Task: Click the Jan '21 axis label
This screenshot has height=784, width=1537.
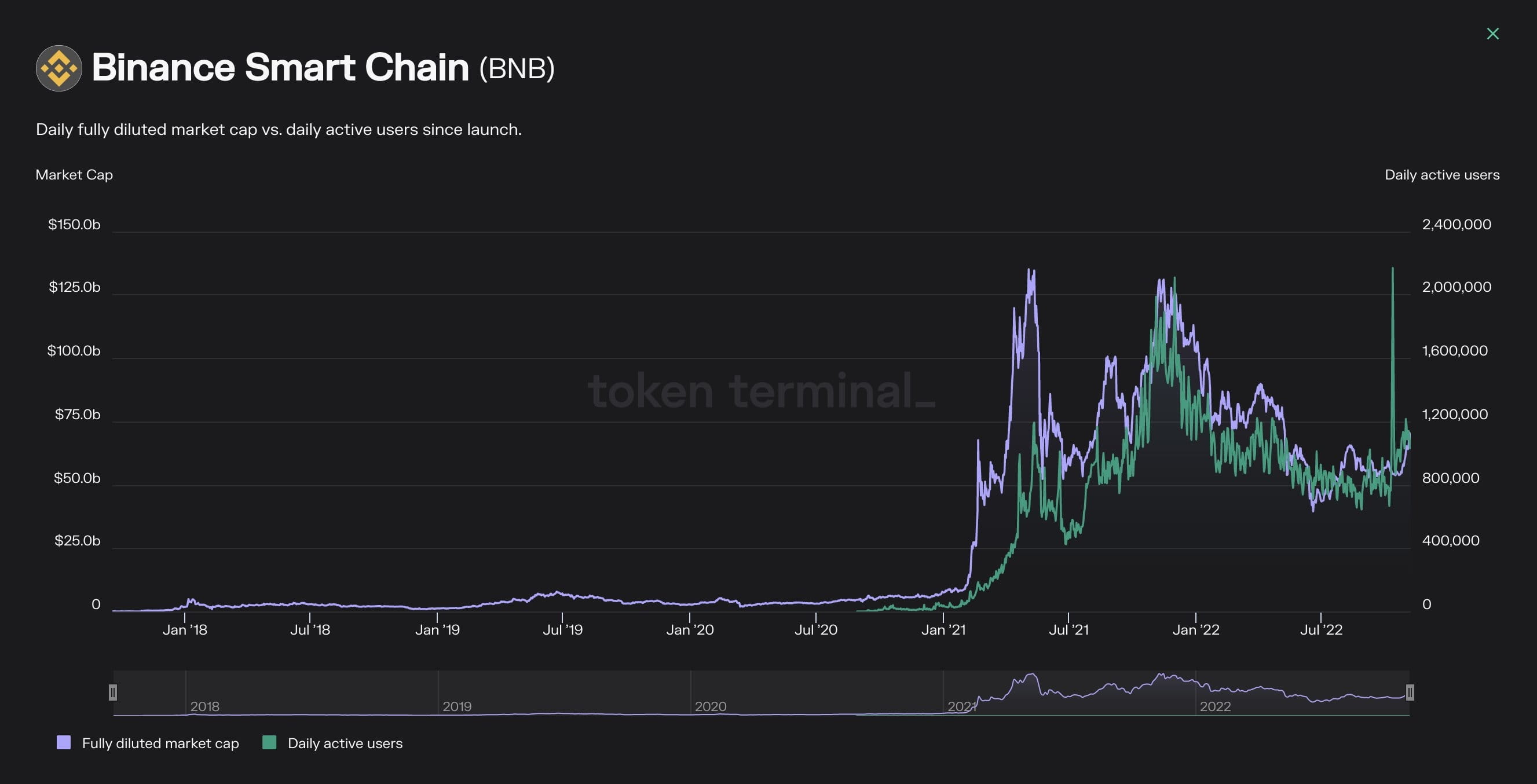Action: [x=946, y=629]
